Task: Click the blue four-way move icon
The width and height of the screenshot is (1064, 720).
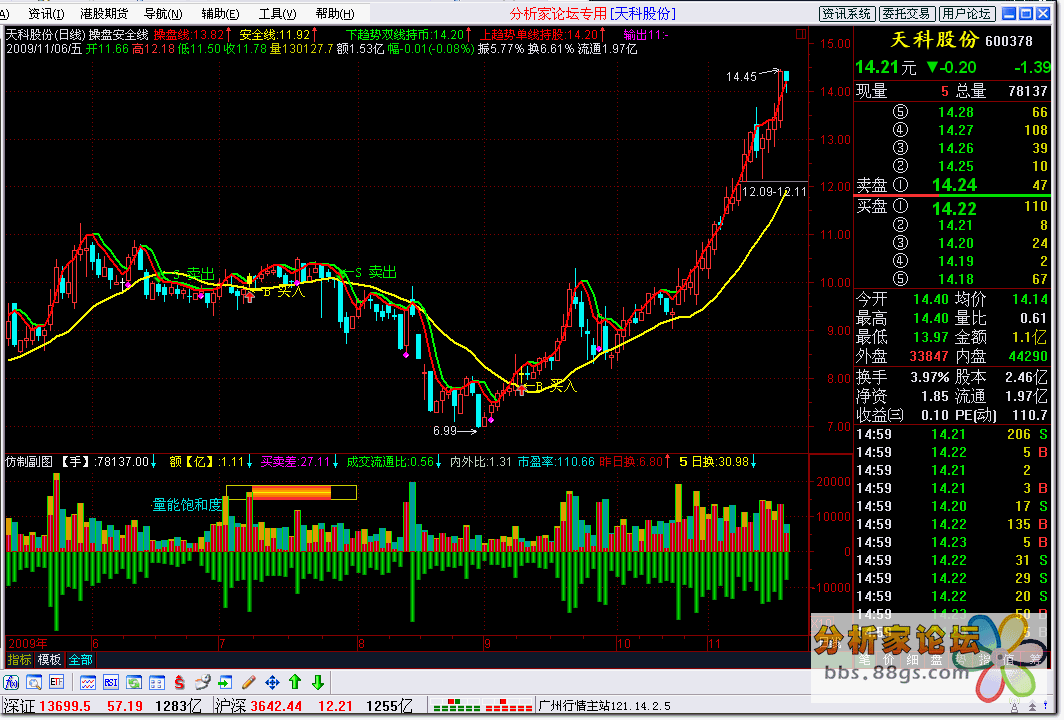Action: pyautogui.click(x=272, y=682)
